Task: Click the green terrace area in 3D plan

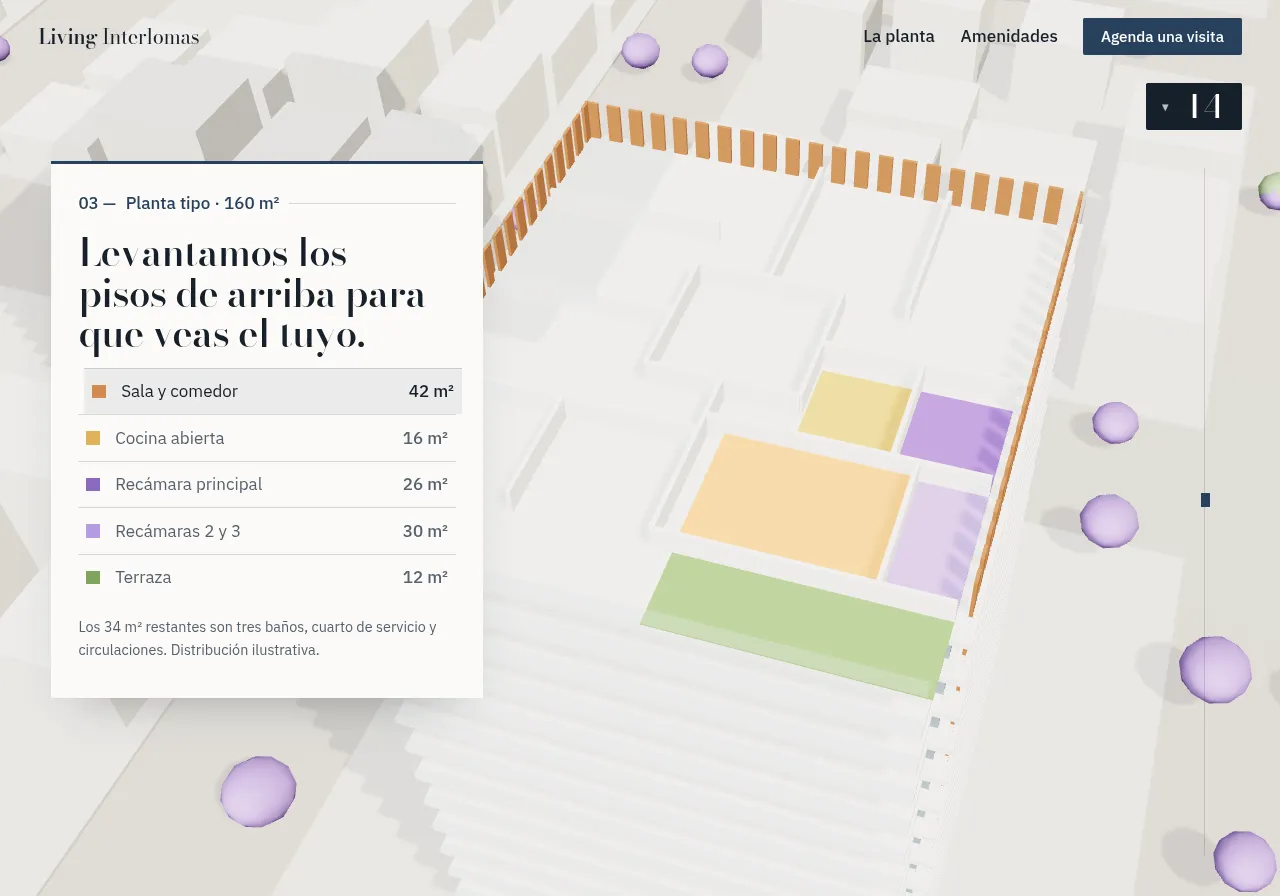Action: click(x=797, y=625)
